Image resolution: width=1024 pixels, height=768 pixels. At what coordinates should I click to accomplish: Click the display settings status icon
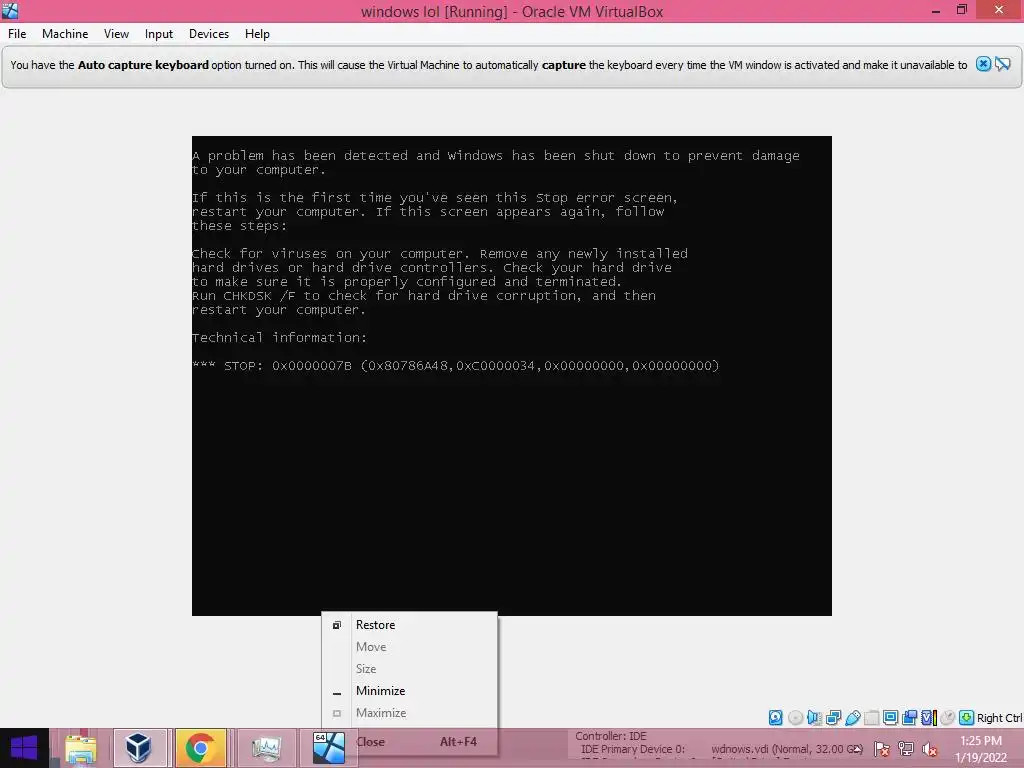[x=890, y=718]
